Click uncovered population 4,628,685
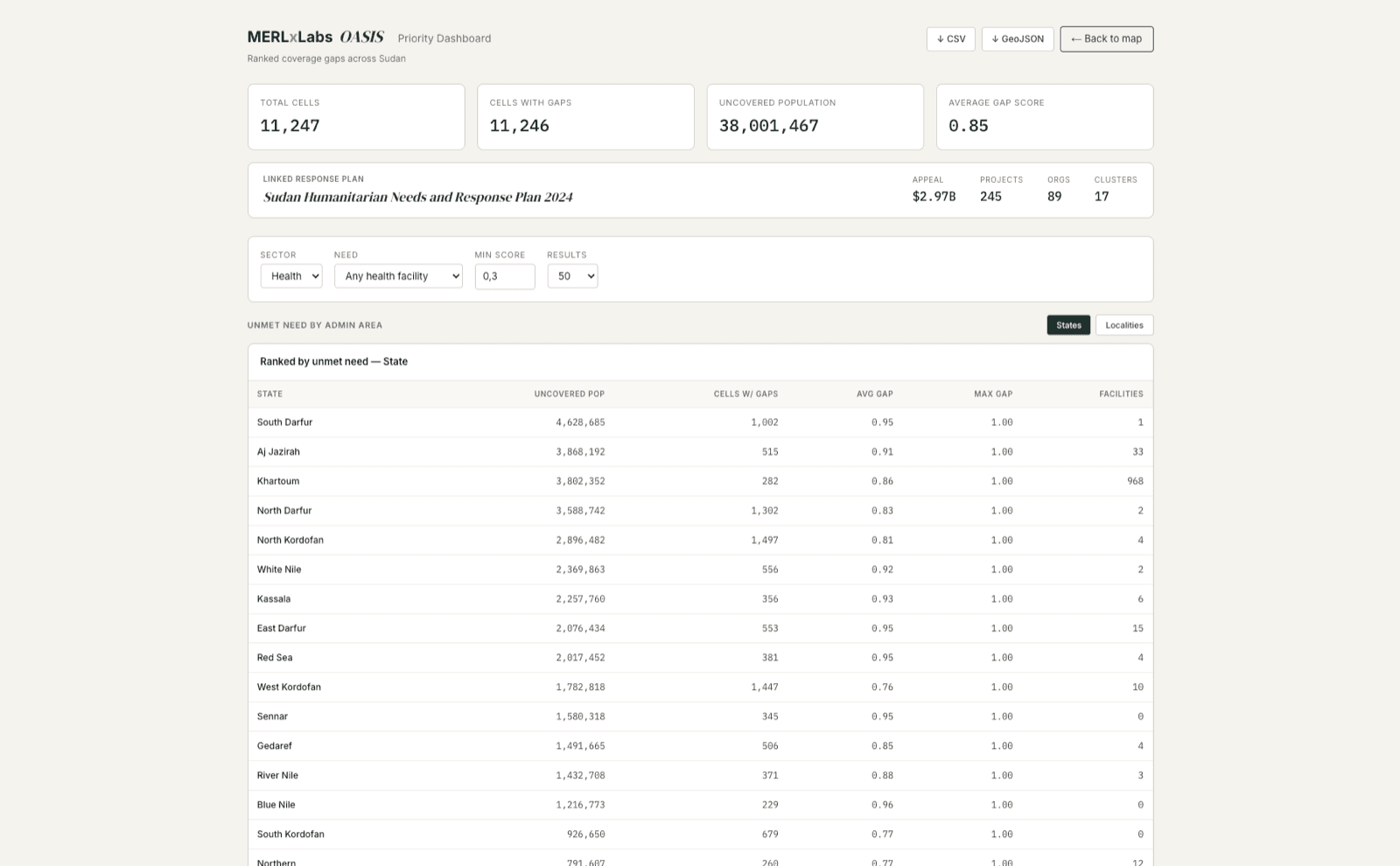The image size is (1400, 866). click(x=580, y=423)
